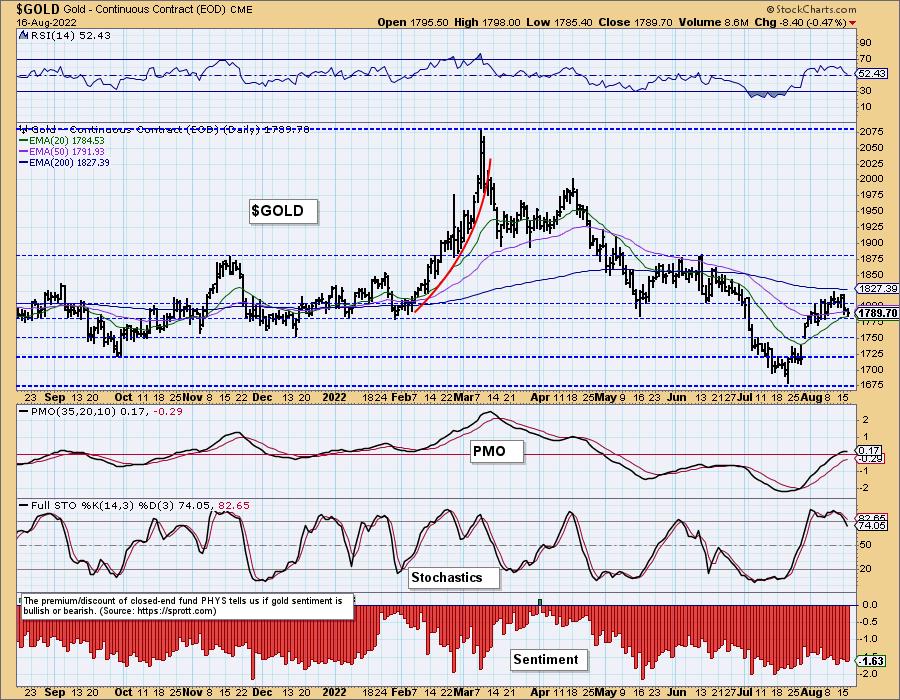Image resolution: width=900 pixels, height=700 pixels.
Task: Select the $GOLD ticker symbol title
Action: [38, 9]
